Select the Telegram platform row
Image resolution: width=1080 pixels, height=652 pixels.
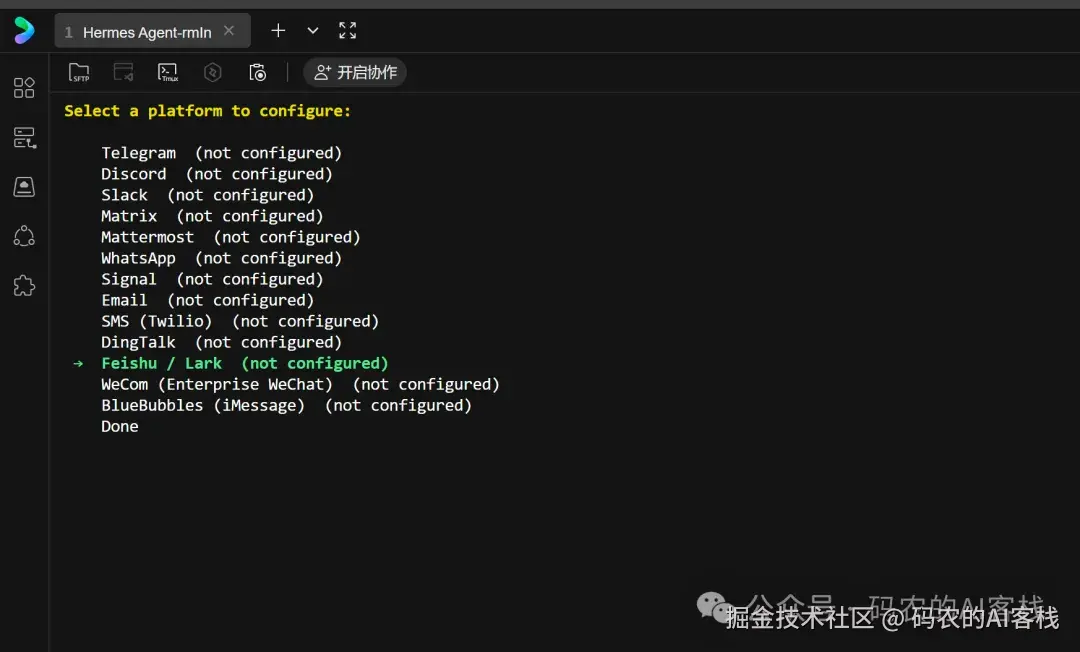(221, 153)
